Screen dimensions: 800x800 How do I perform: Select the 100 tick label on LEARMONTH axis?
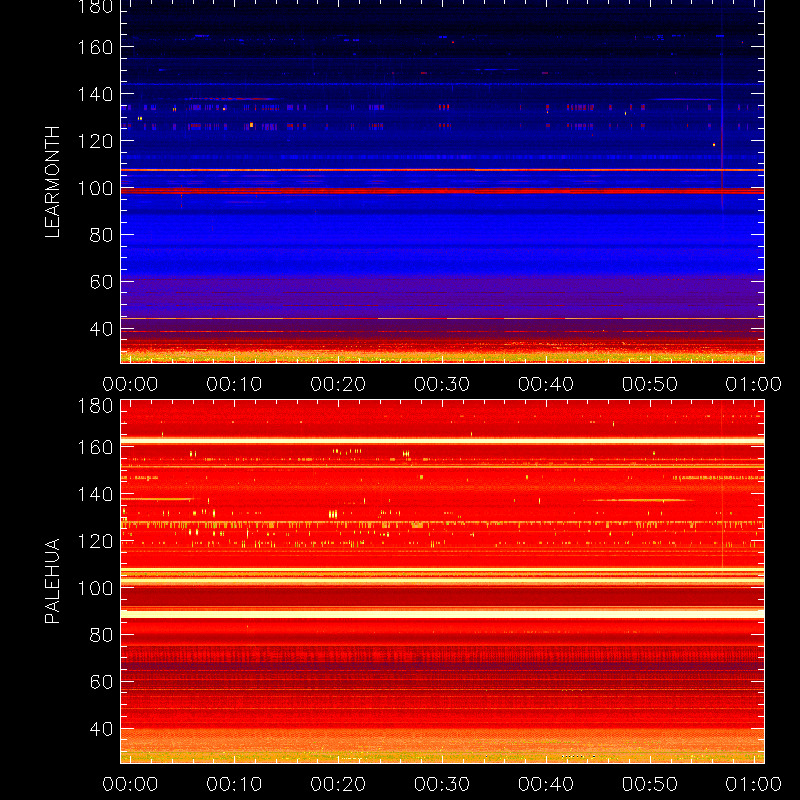pos(95,188)
